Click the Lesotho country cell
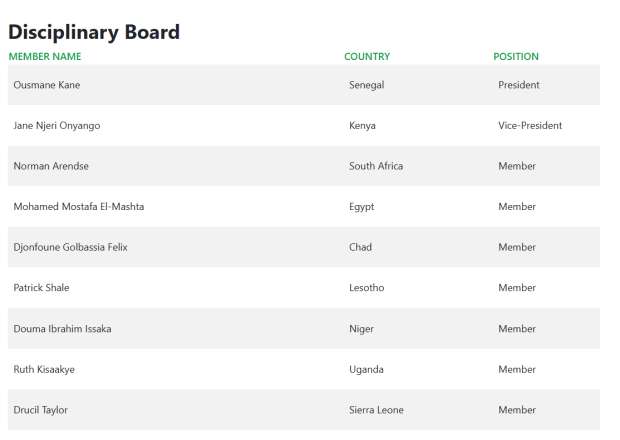Viewport: 620px width, 440px height. [366, 288]
